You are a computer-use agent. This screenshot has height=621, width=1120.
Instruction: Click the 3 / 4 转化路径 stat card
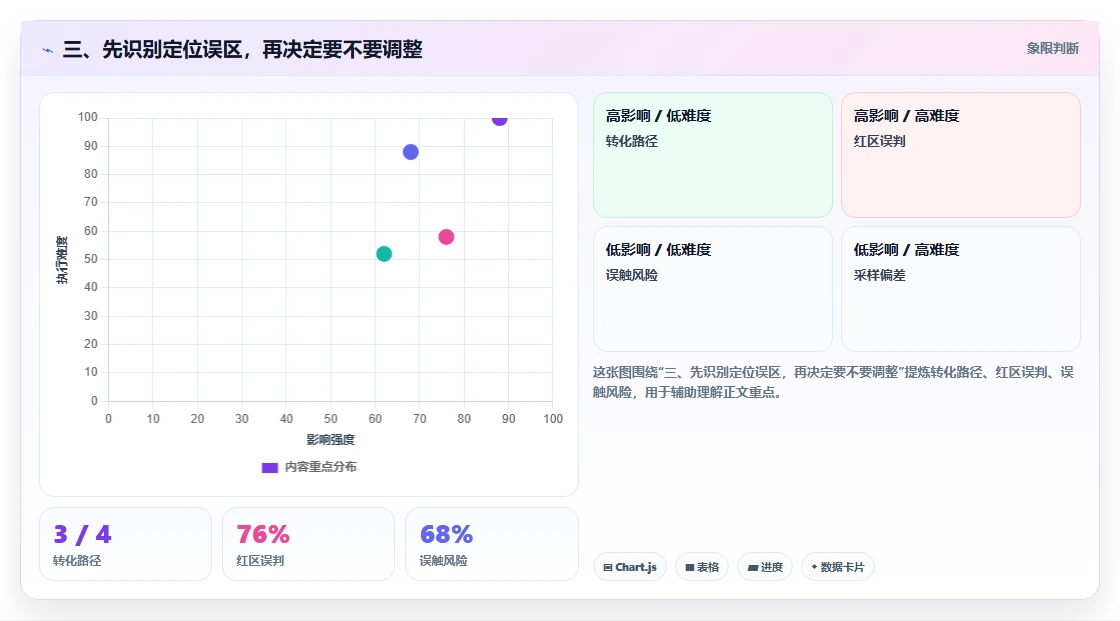coord(126,544)
